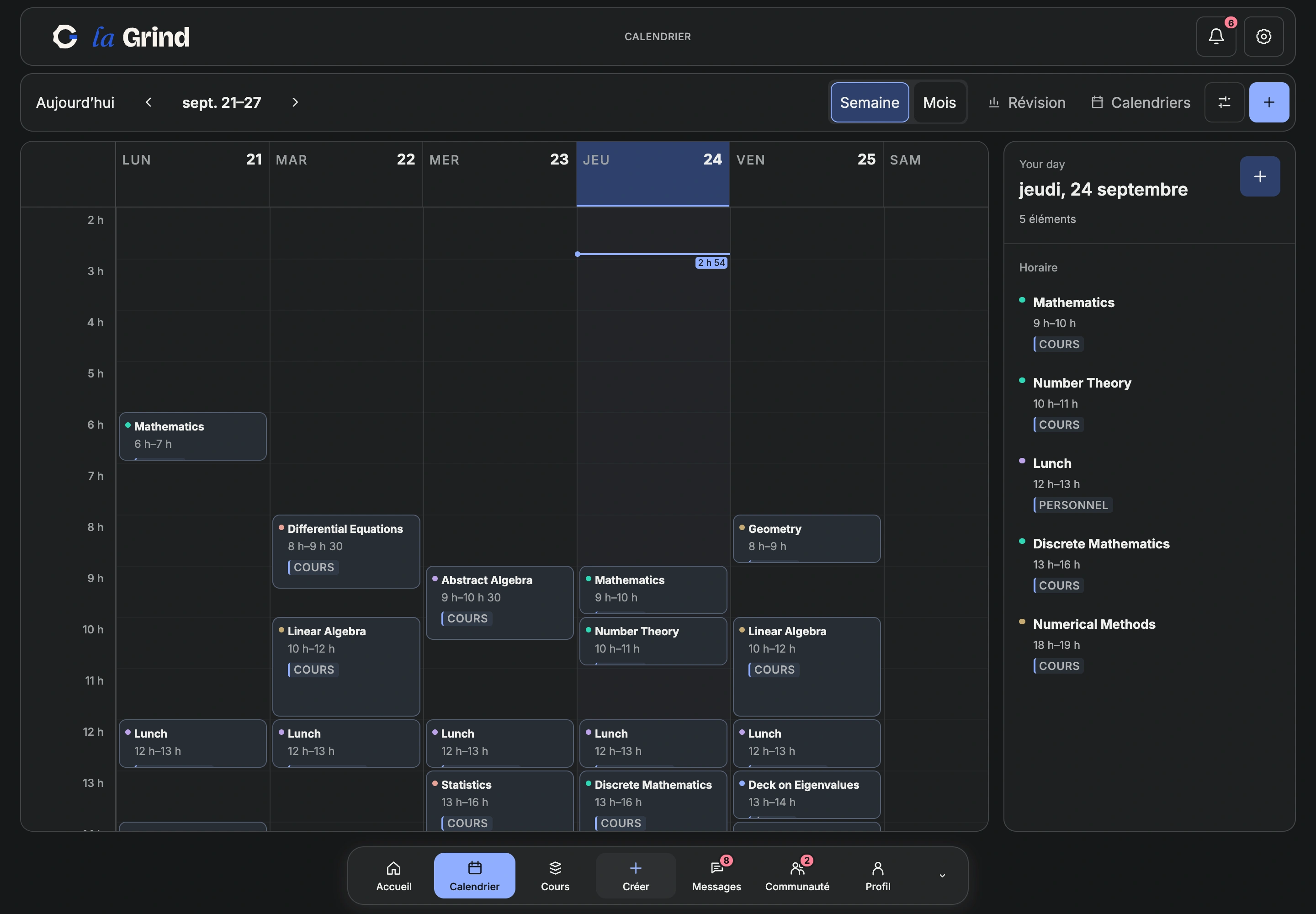Image resolution: width=1316 pixels, height=914 pixels.
Task: Open settings gear icon
Action: tap(1263, 37)
